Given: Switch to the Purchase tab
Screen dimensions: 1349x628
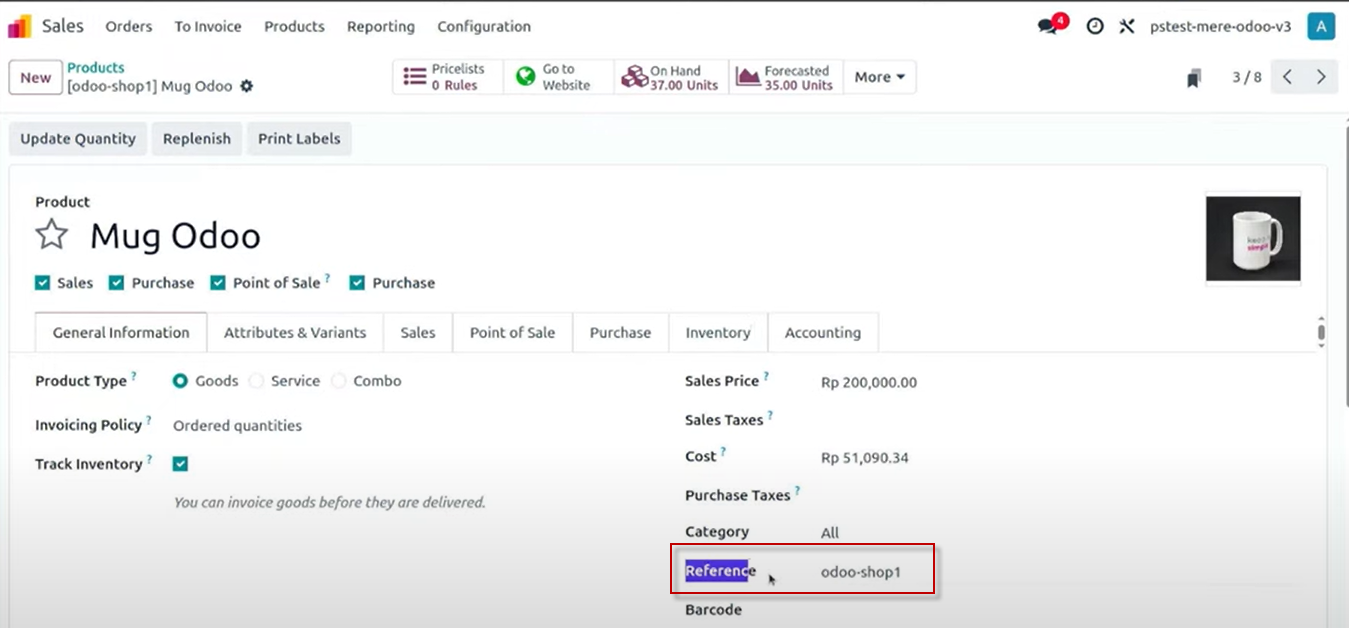Looking at the screenshot, I should (620, 333).
